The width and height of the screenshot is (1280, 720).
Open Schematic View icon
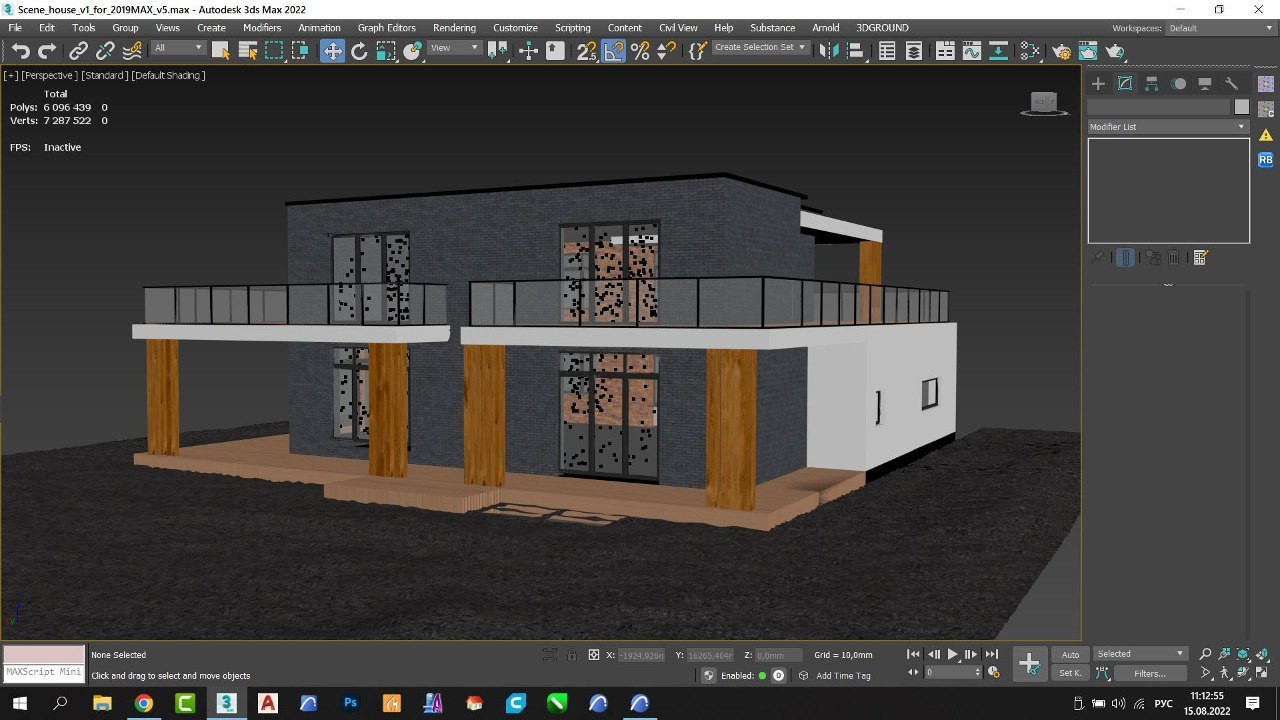(998, 51)
